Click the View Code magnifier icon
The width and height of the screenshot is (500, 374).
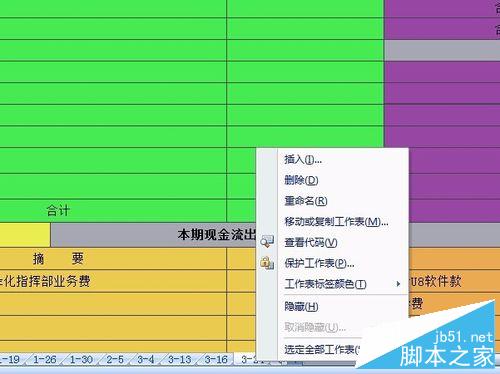click(x=267, y=242)
